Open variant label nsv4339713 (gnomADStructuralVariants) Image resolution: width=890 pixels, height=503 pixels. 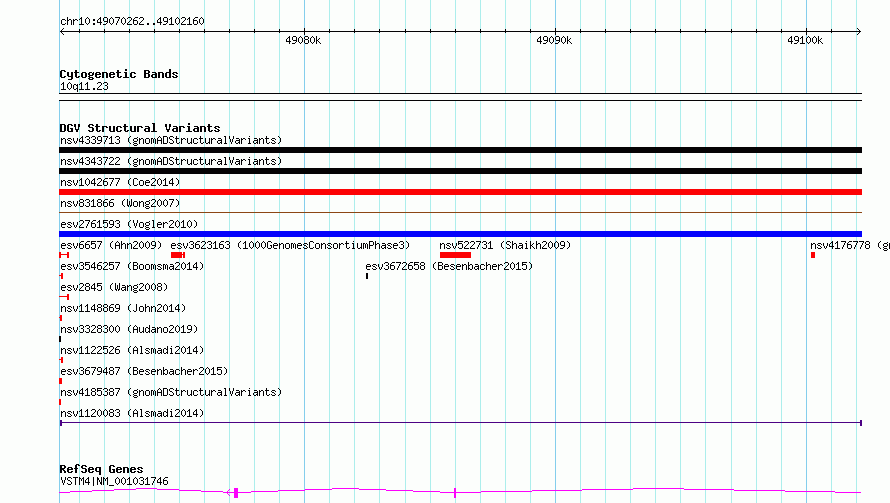[171, 140]
